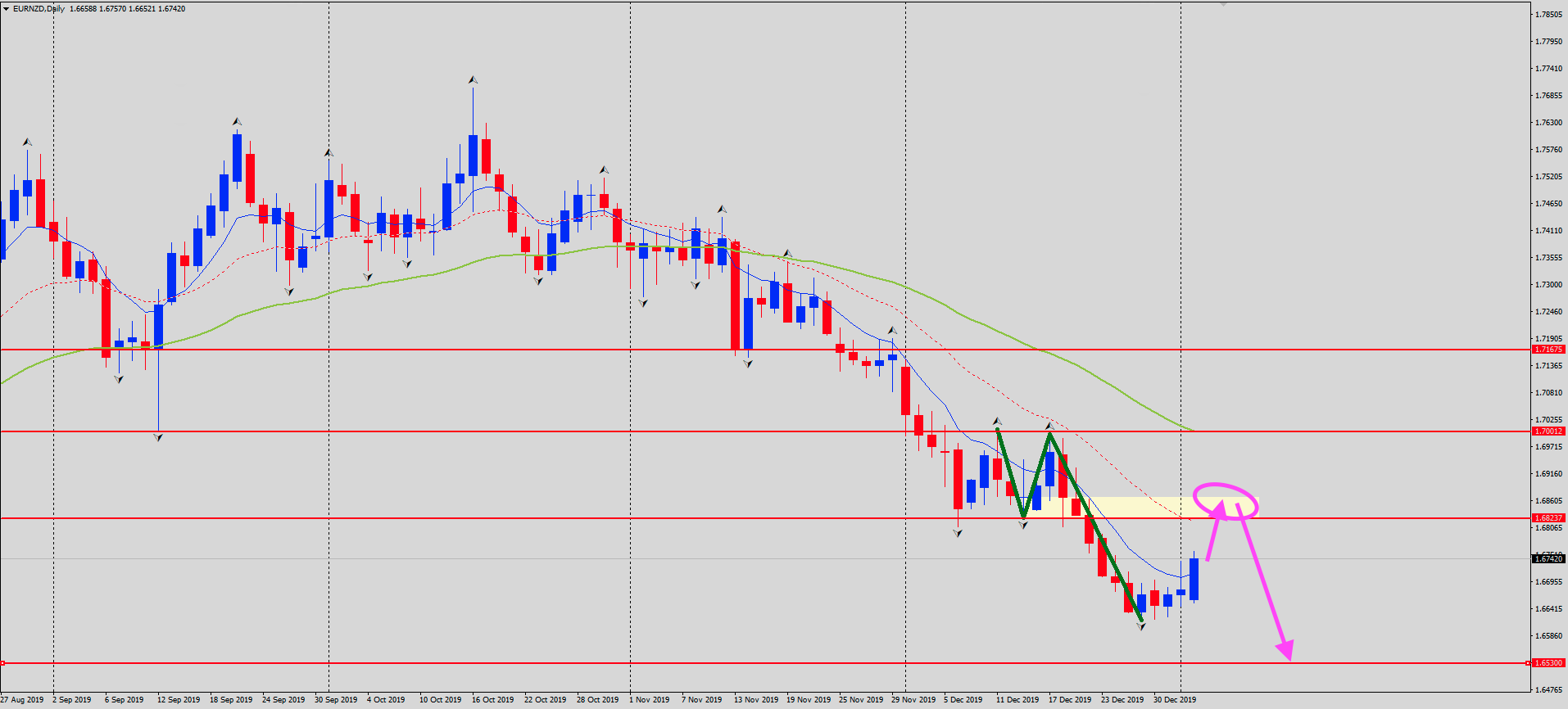Click the 1.65860 price axis label

pyautogui.click(x=1548, y=636)
